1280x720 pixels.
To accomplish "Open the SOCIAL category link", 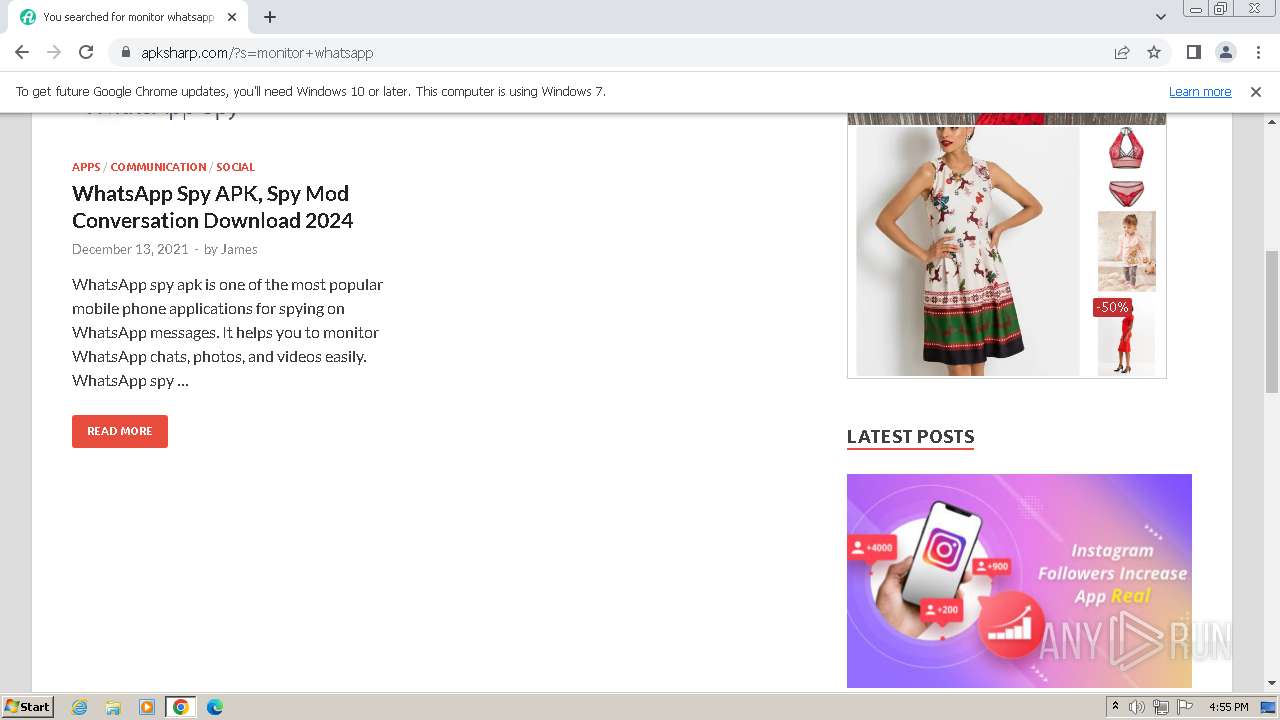I will click(x=235, y=167).
